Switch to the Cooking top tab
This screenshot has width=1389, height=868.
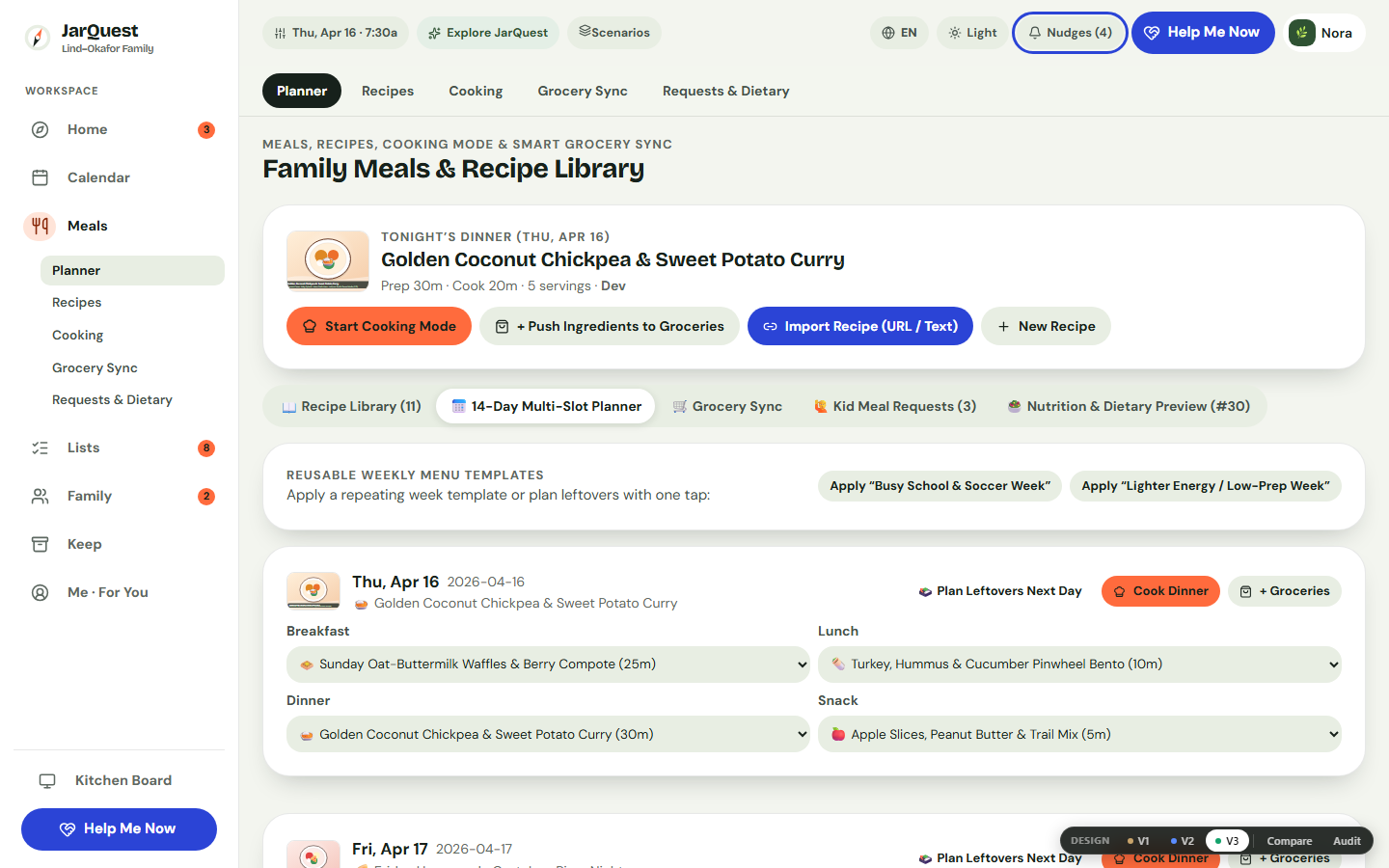pos(476,91)
